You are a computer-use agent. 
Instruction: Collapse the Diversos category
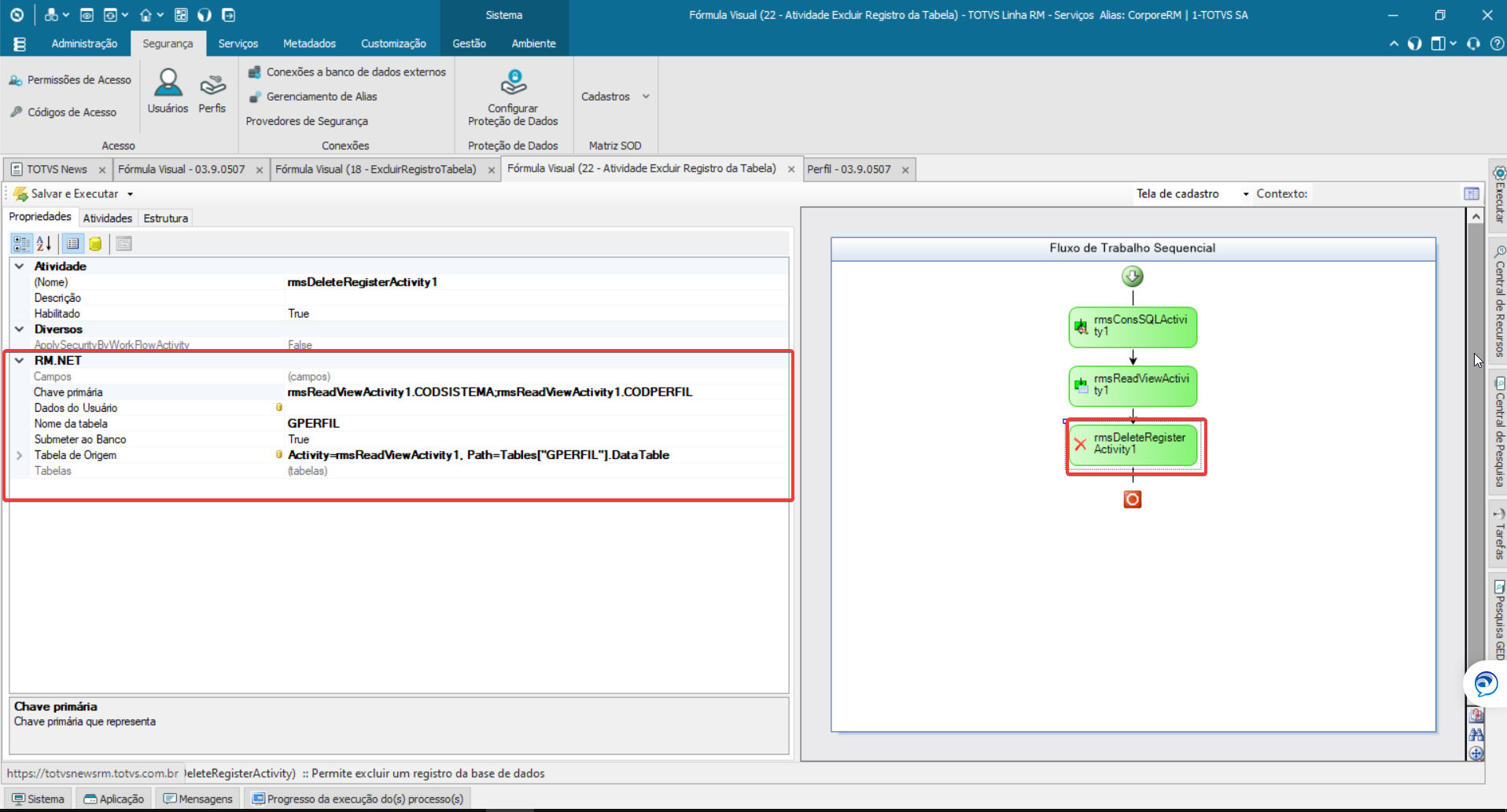[x=20, y=329]
